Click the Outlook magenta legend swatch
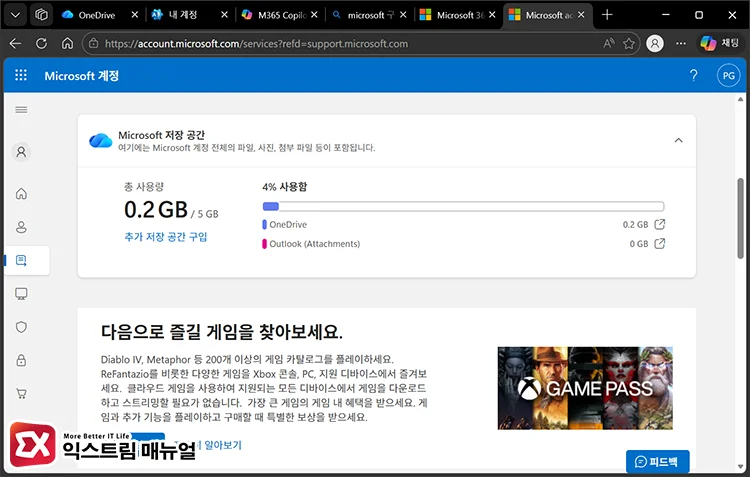Viewport: 750px width, 477px height. click(x=265, y=244)
